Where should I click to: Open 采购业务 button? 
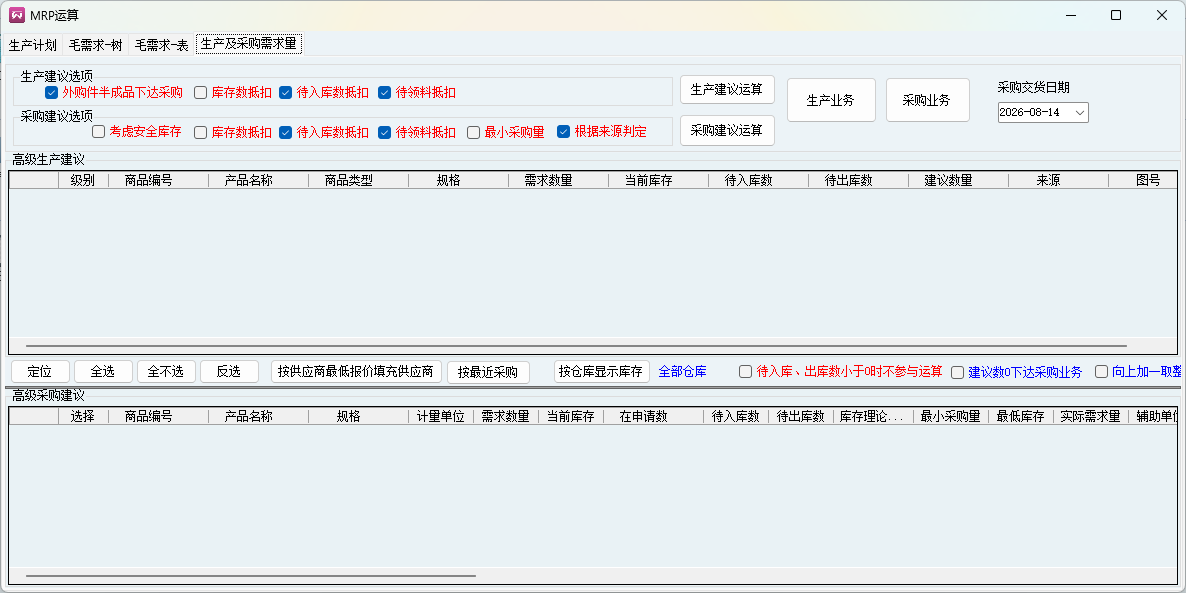927,100
